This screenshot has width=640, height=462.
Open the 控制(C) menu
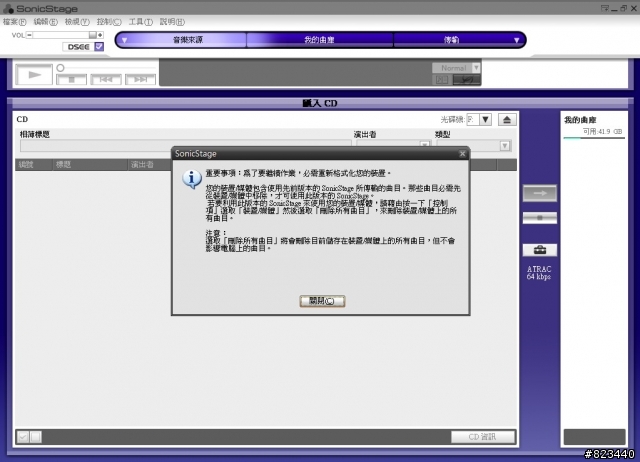tap(109, 22)
